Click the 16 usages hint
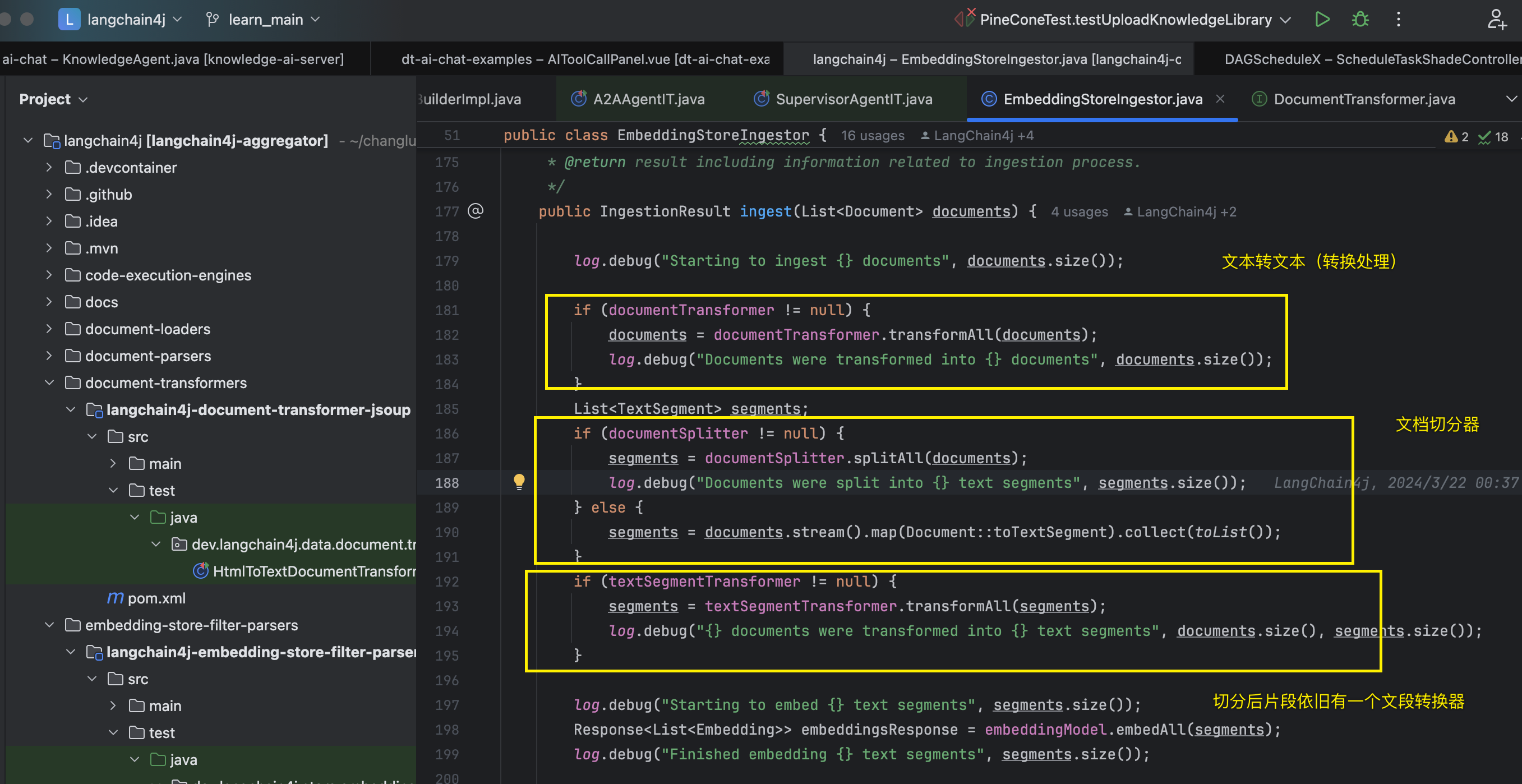 pyautogui.click(x=872, y=136)
